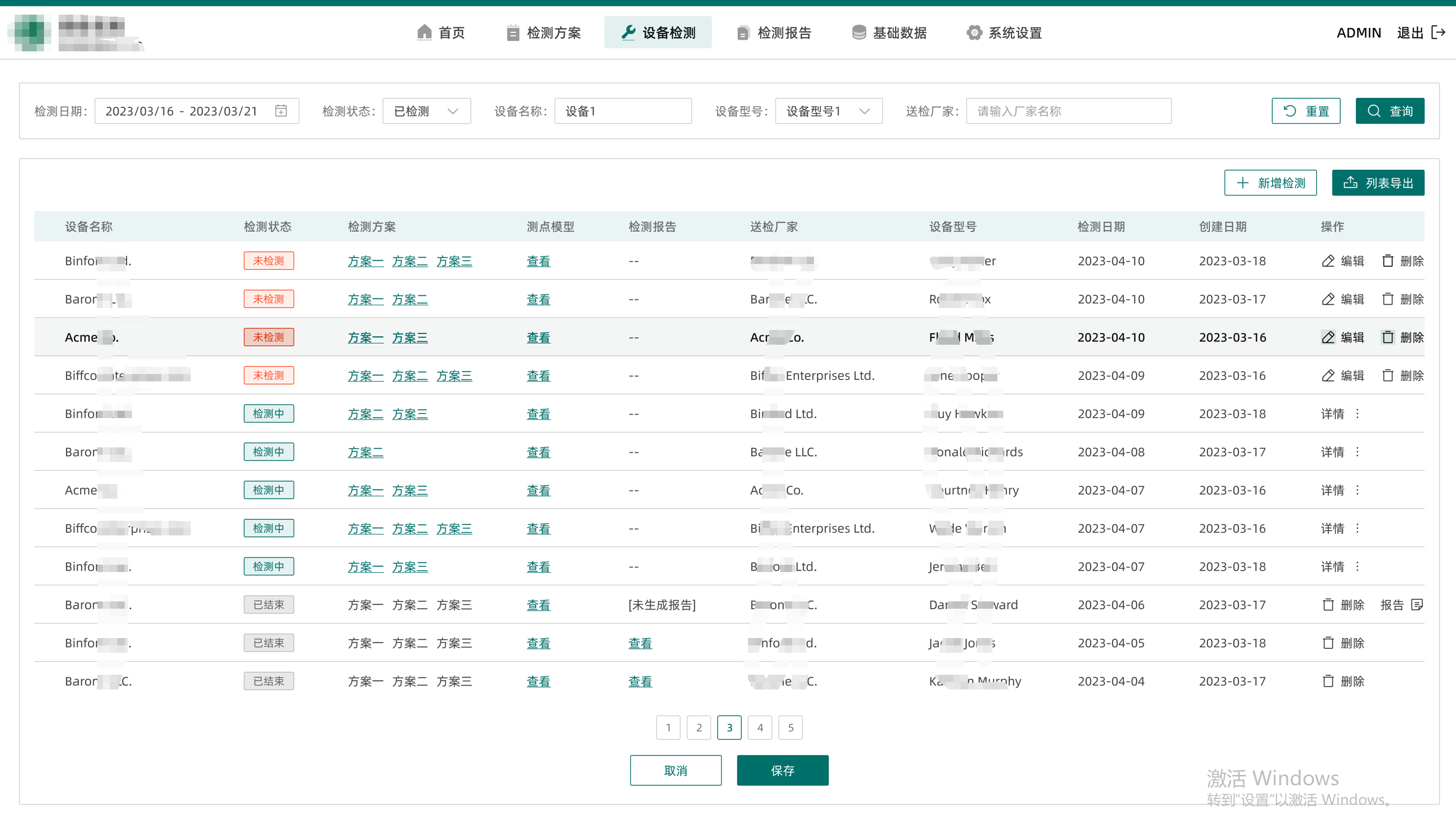Image resolution: width=1456 pixels, height=818 pixels.
Task: Click 查看 检测报告 in 2023-04-04 row
Action: [640, 681]
